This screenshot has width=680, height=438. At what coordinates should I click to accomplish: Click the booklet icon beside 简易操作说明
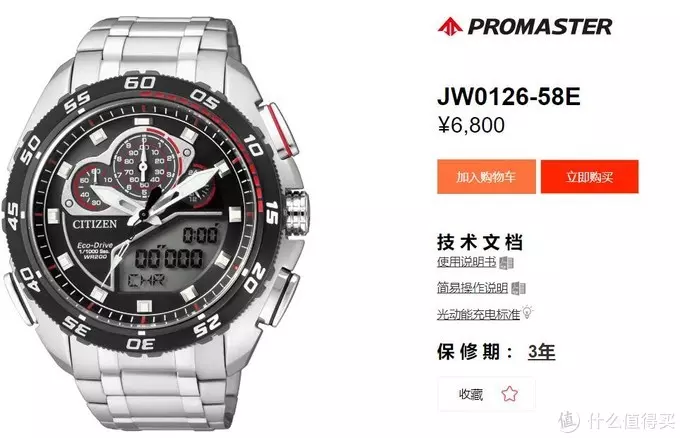518,288
